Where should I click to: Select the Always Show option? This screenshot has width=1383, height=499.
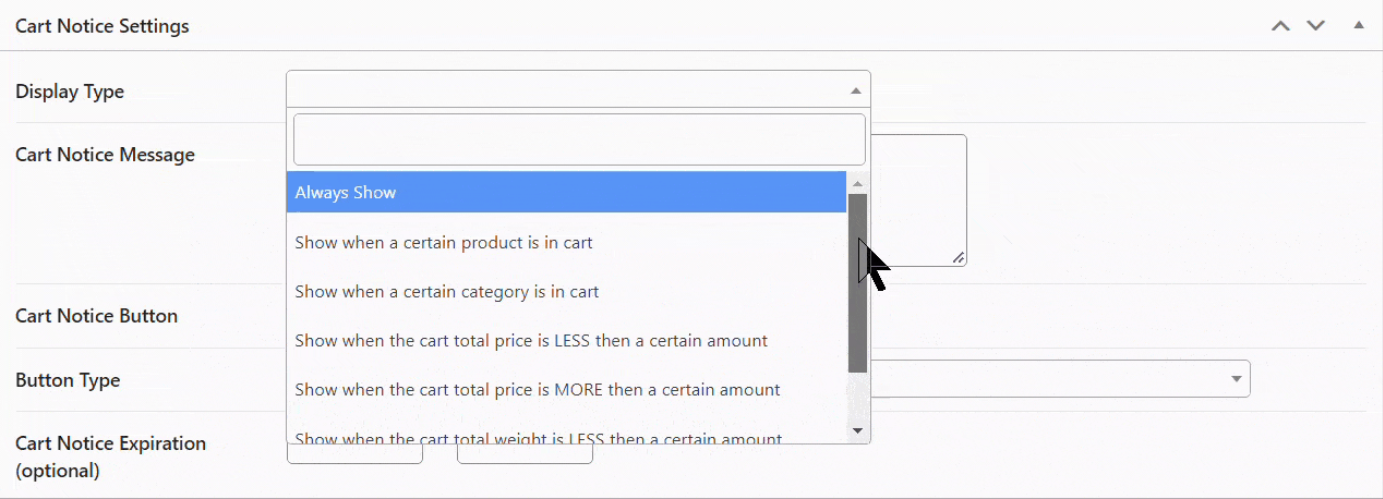(x=566, y=192)
